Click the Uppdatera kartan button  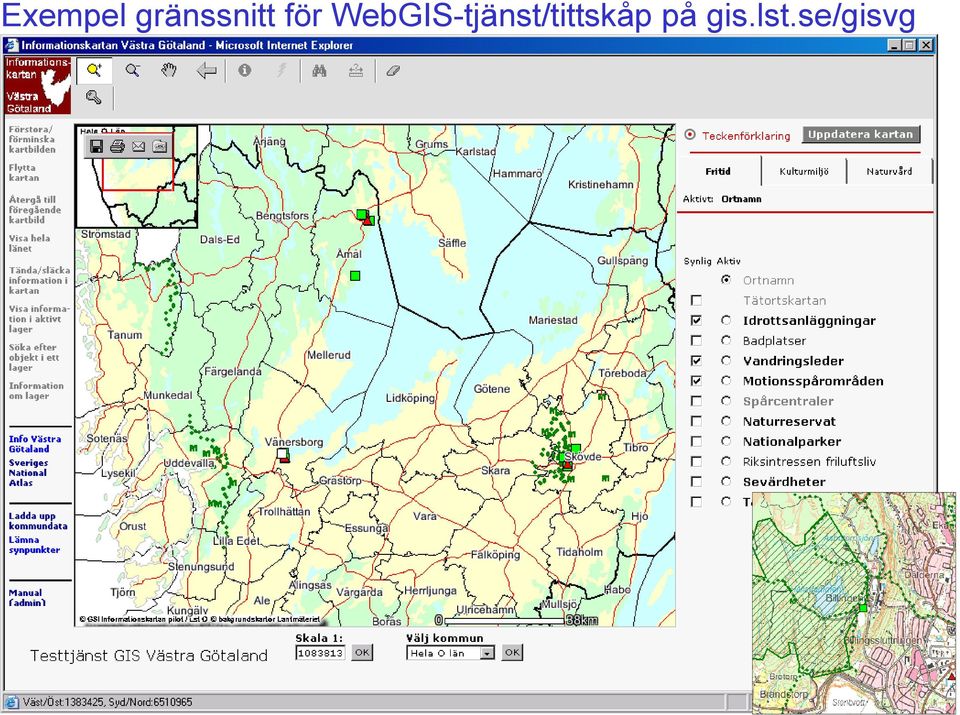pos(860,135)
